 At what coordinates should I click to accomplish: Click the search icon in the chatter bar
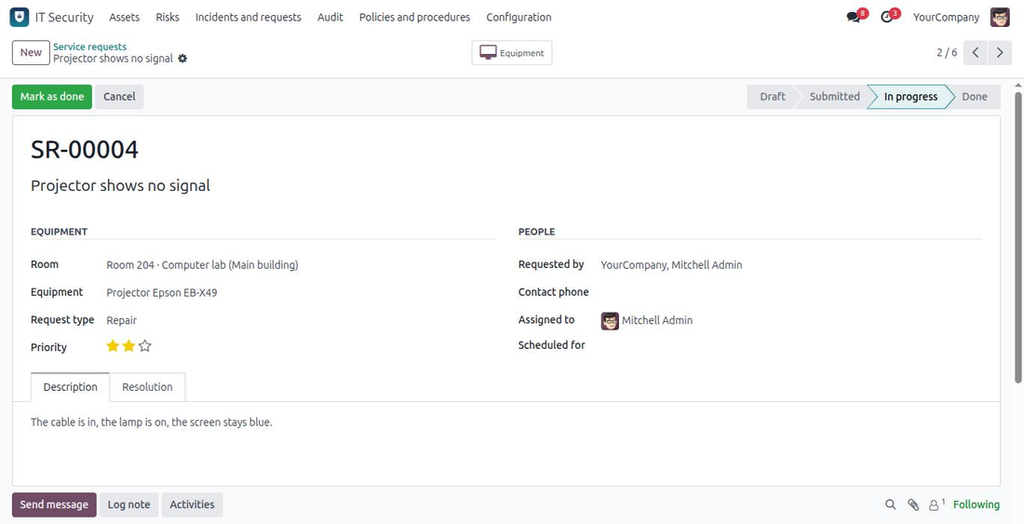pyautogui.click(x=890, y=504)
